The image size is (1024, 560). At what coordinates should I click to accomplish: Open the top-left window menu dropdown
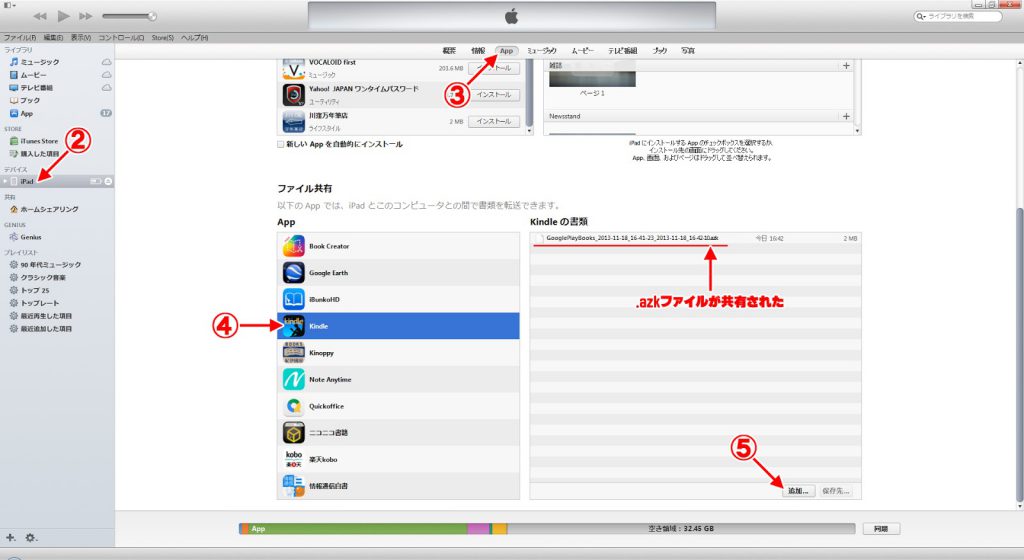tap(9, 5)
